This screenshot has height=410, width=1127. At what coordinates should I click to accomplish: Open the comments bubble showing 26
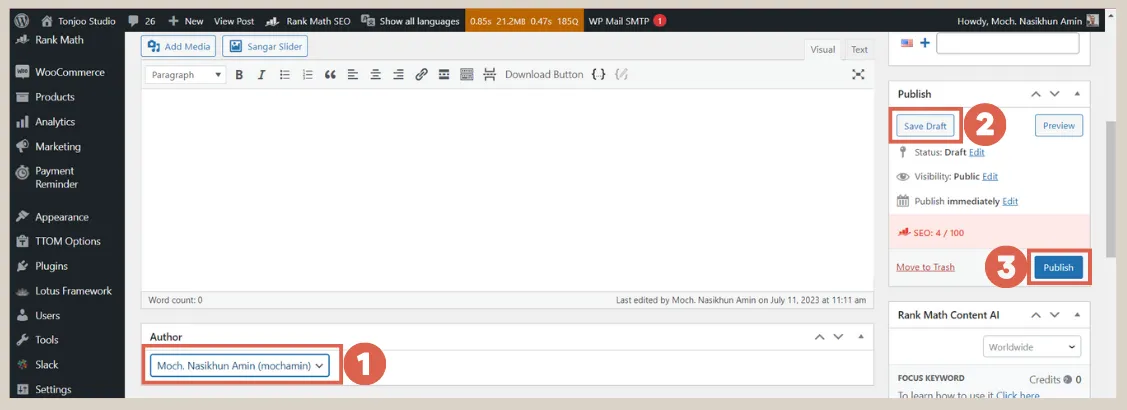tap(142, 21)
